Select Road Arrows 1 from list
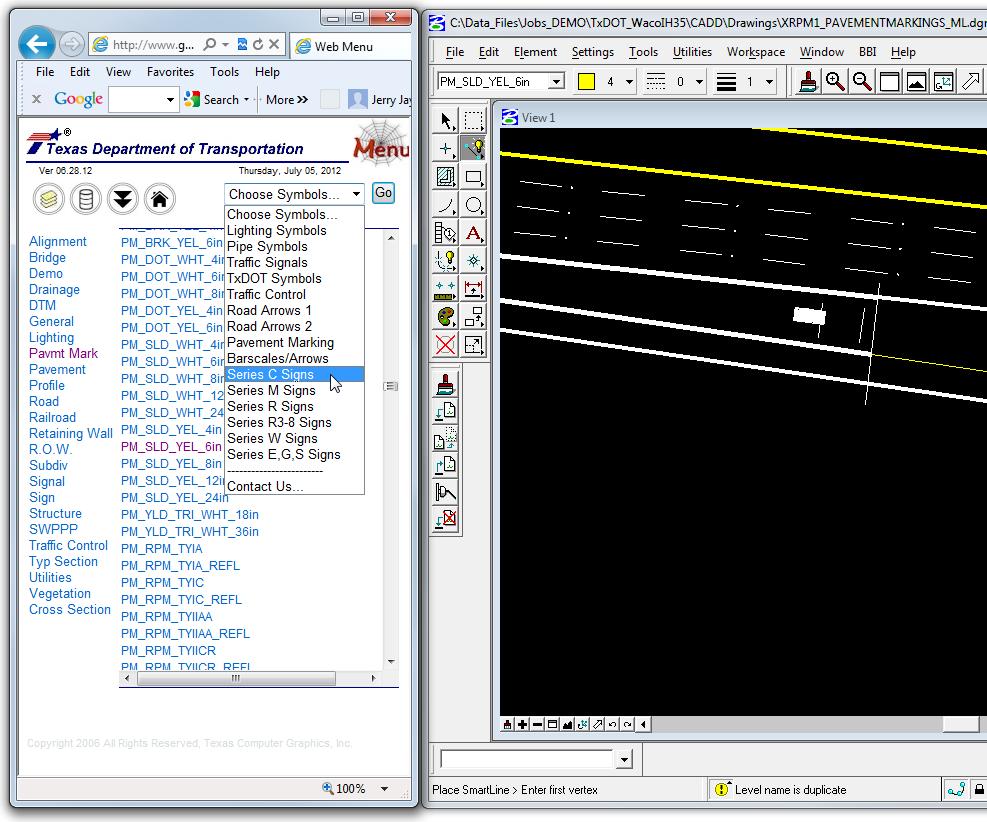This screenshot has width=987, height=822. 269,310
